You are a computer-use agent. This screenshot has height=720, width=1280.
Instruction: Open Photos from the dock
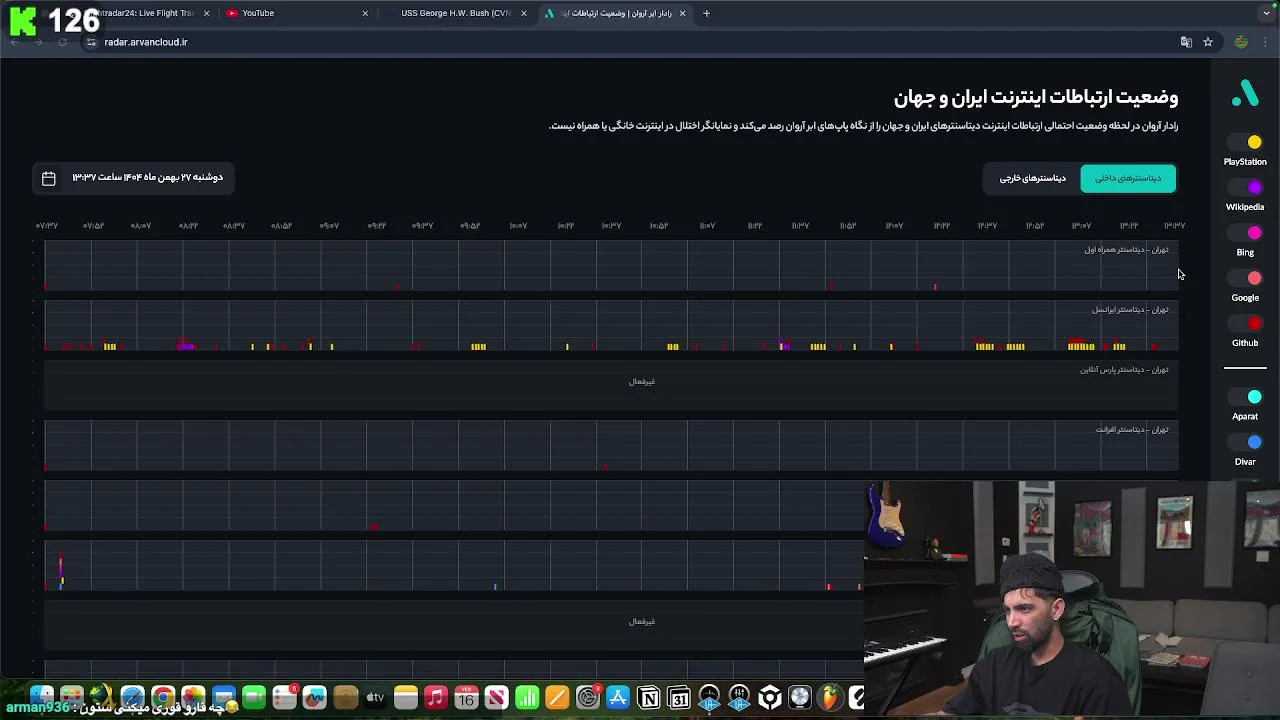[x=193, y=697]
